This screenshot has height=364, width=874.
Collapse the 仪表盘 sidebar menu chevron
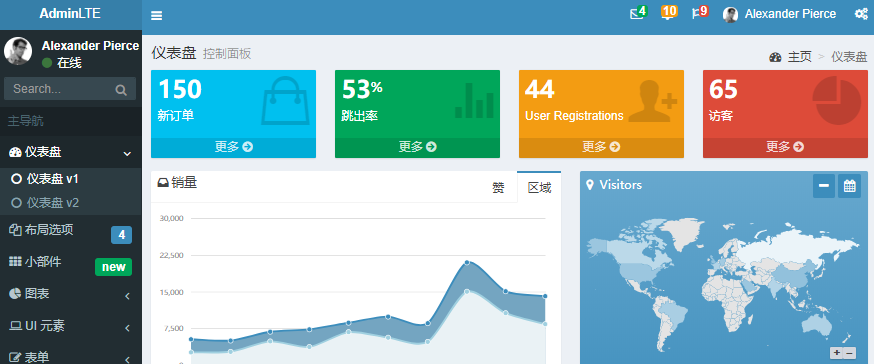pyautogui.click(x=127, y=153)
